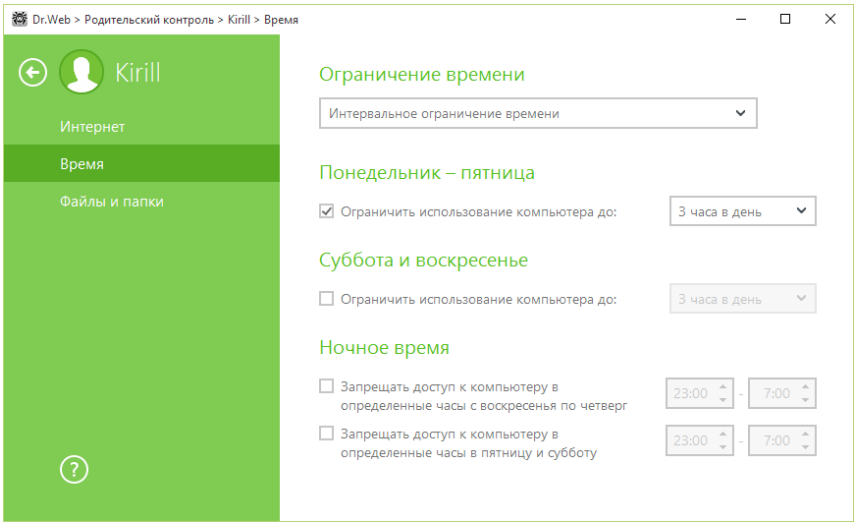The height and width of the screenshot is (525, 856).
Task: Enable weekend computer usage limit checkbox
Action: [x=326, y=299]
